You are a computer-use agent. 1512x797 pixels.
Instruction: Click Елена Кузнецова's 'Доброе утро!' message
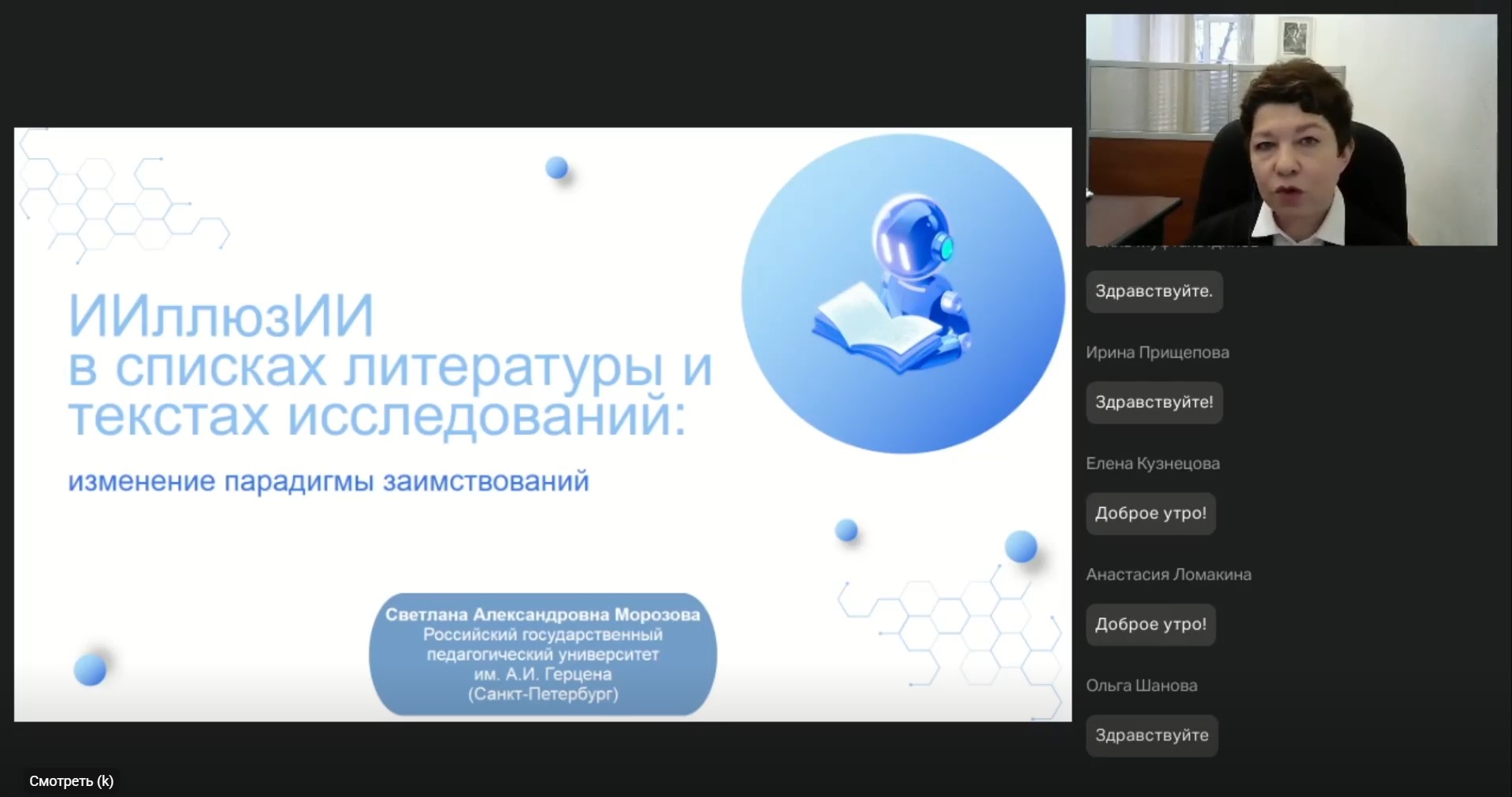(x=1150, y=513)
